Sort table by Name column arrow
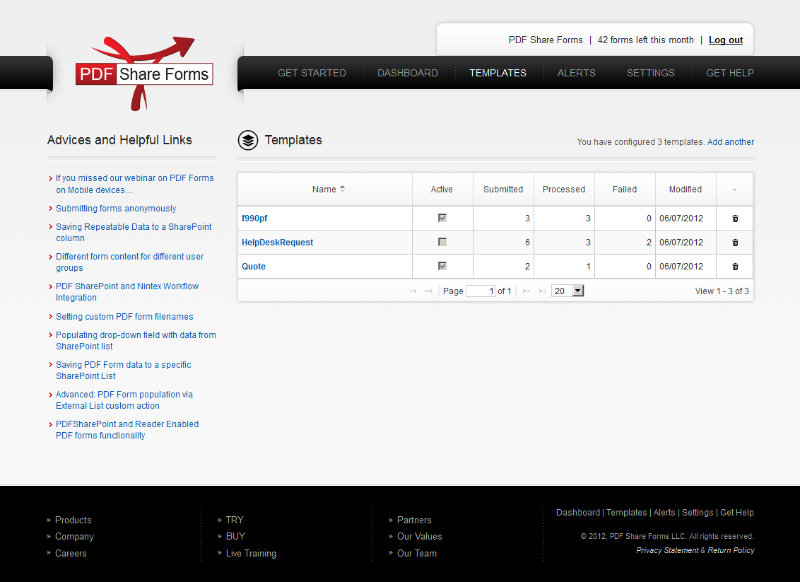Viewport: 800px width, 582px height. [x=342, y=189]
